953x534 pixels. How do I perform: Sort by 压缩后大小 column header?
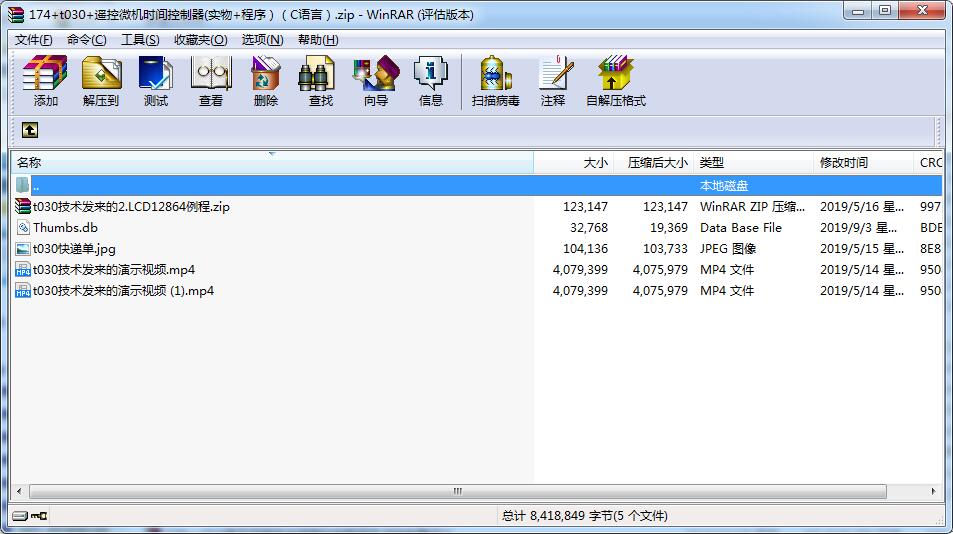(x=653, y=163)
